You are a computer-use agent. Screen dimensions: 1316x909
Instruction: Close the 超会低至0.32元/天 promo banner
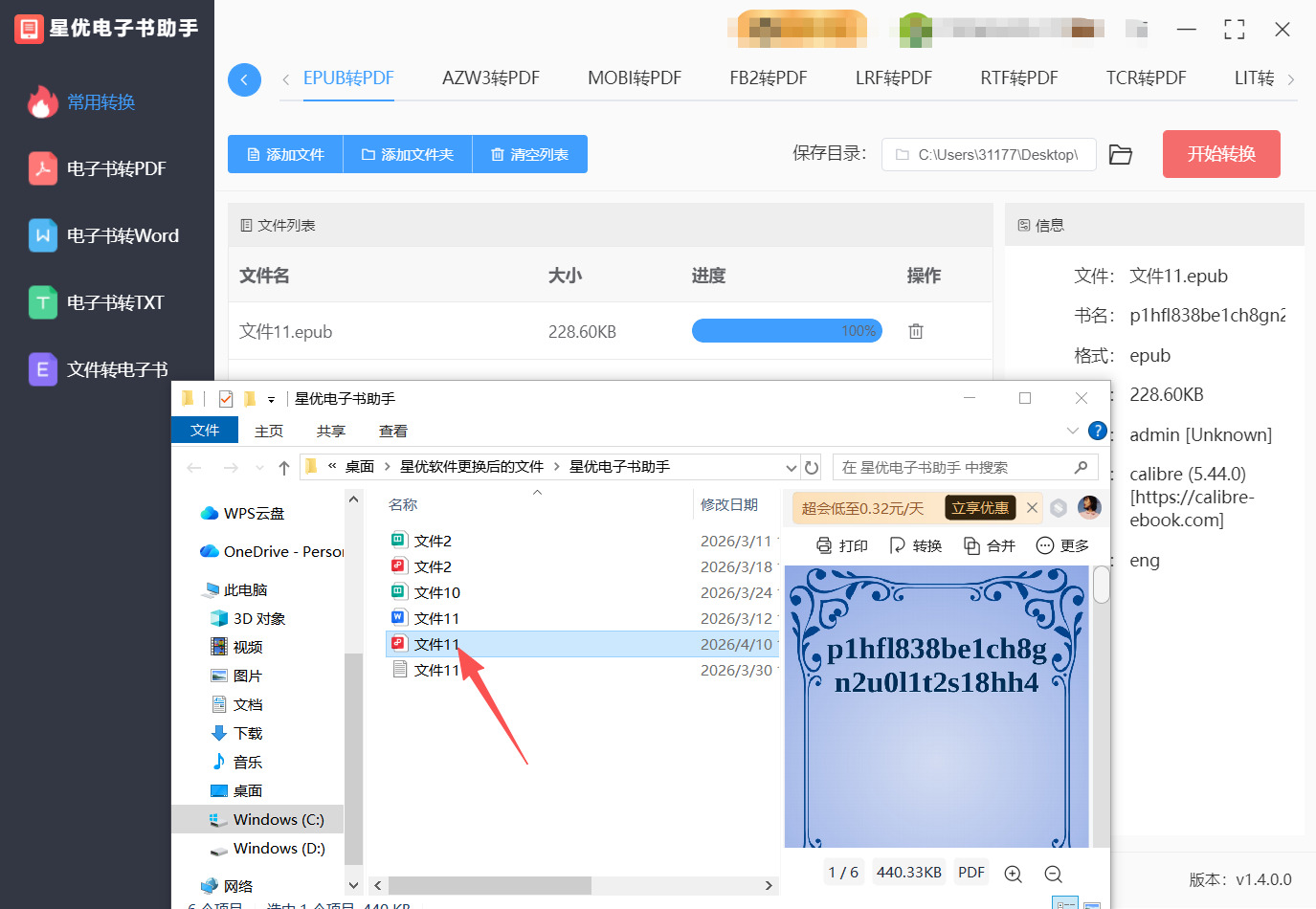click(x=1032, y=508)
